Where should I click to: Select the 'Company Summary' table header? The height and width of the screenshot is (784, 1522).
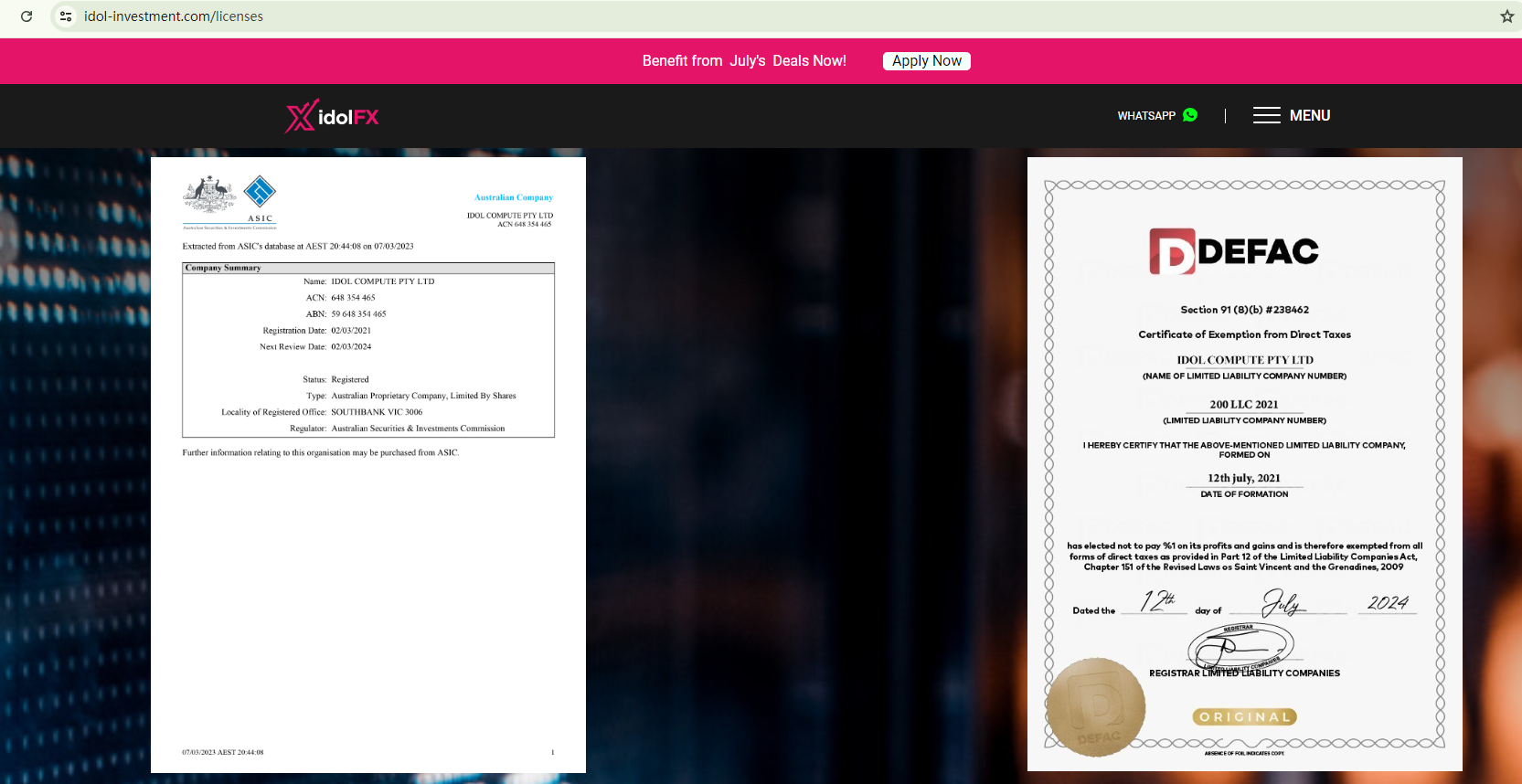pyautogui.click(x=368, y=268)
